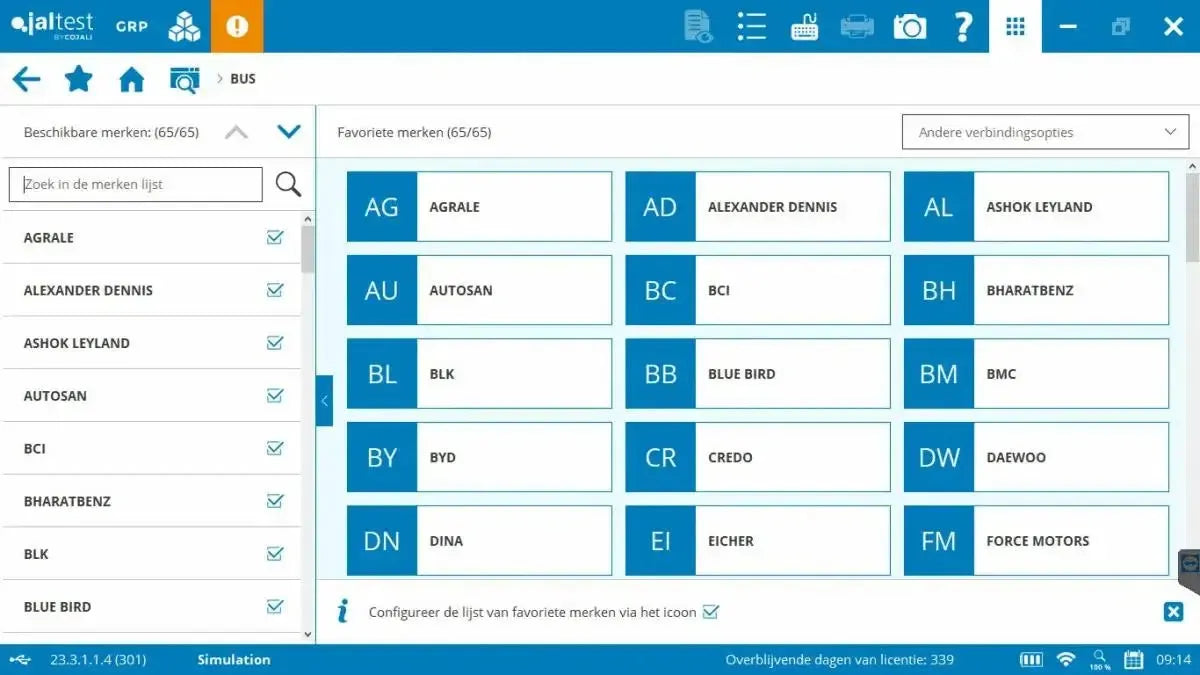Screen dimensions: 1200x675
Task: Select the DAEWOO brand tile
Action: 1035,457
